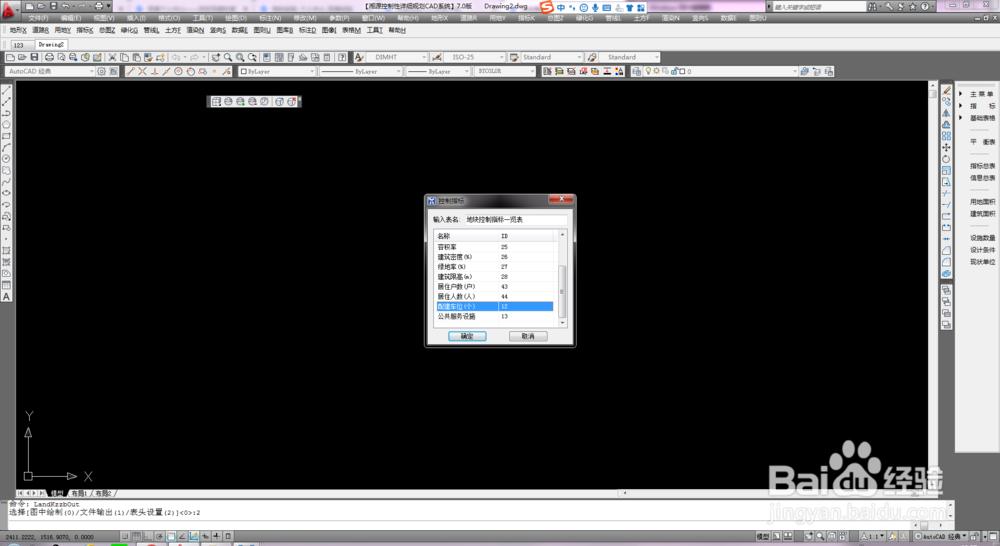Toggle the layer freeze sun icon in the layer dropdown
The height and width of the screenshot is (546, 1000).
point(656,71)
